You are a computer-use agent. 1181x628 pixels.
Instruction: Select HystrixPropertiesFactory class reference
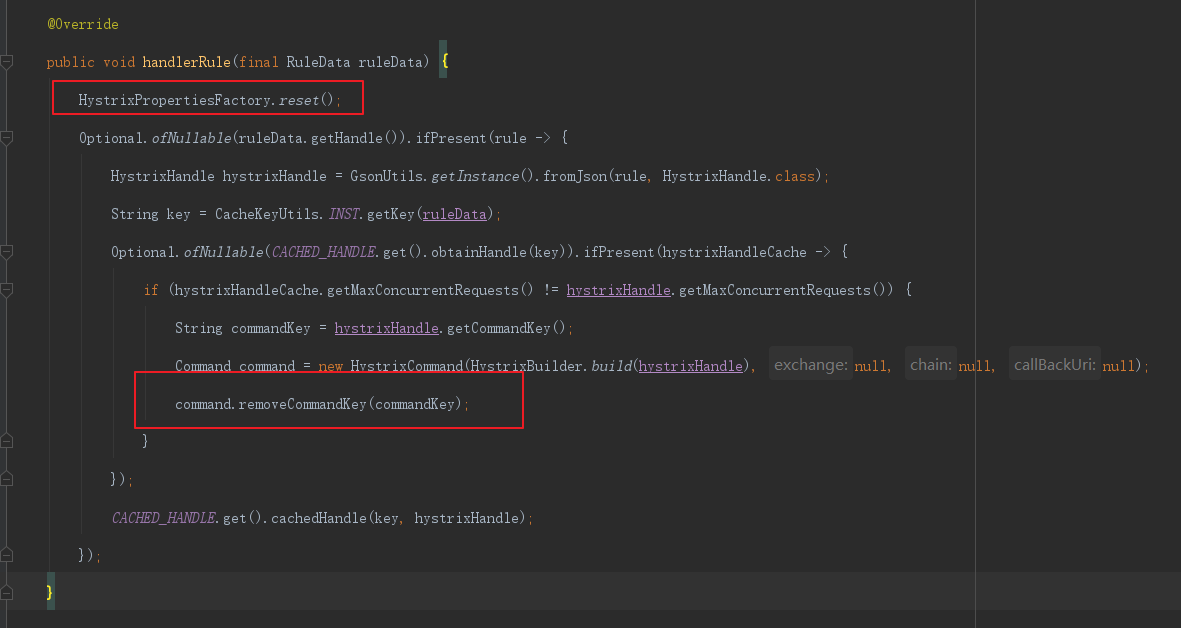click(175, 100)
